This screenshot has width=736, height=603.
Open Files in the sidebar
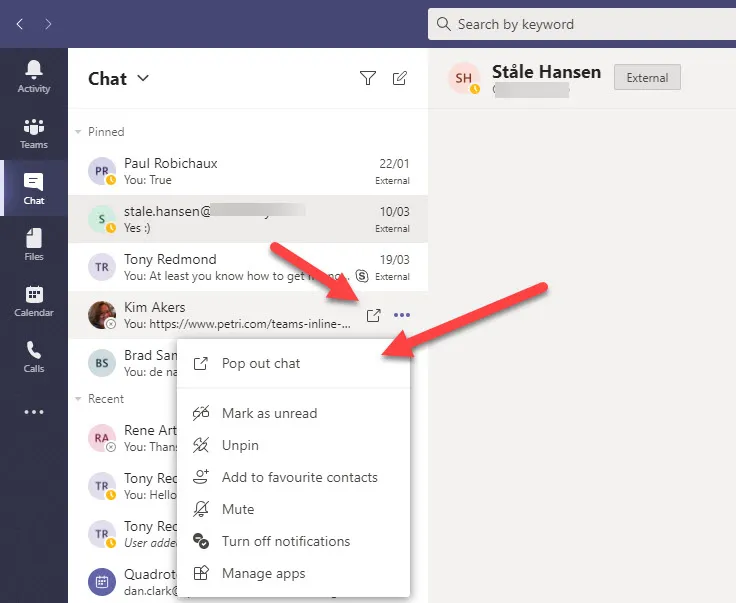[34, 244]
